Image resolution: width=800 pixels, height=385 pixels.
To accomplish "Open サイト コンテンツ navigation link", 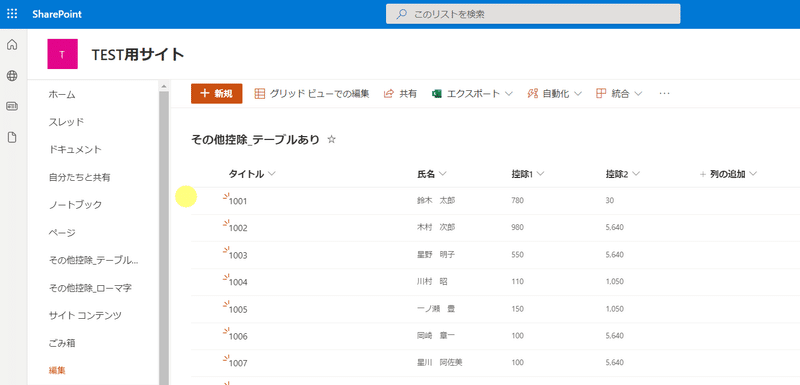I will pos(85,315).
